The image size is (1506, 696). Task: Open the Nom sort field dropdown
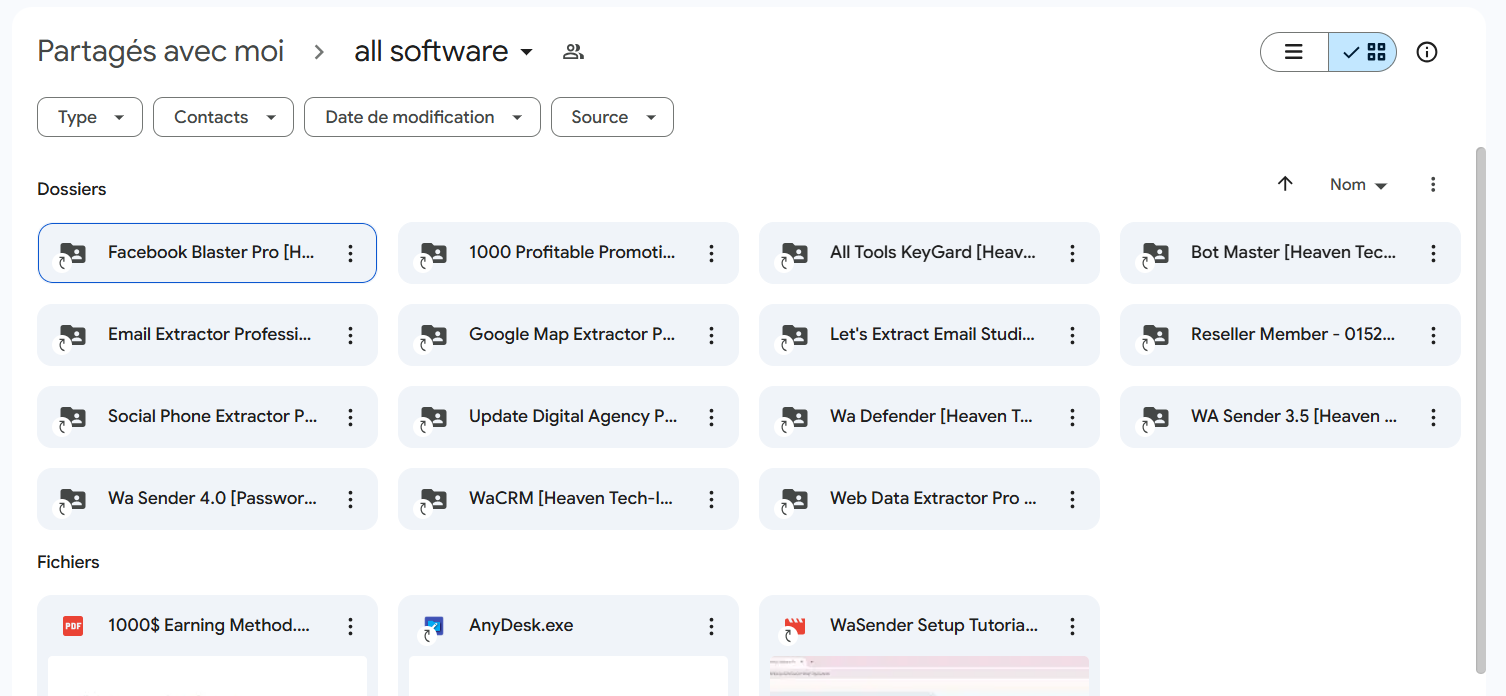tap(1358, 185)
